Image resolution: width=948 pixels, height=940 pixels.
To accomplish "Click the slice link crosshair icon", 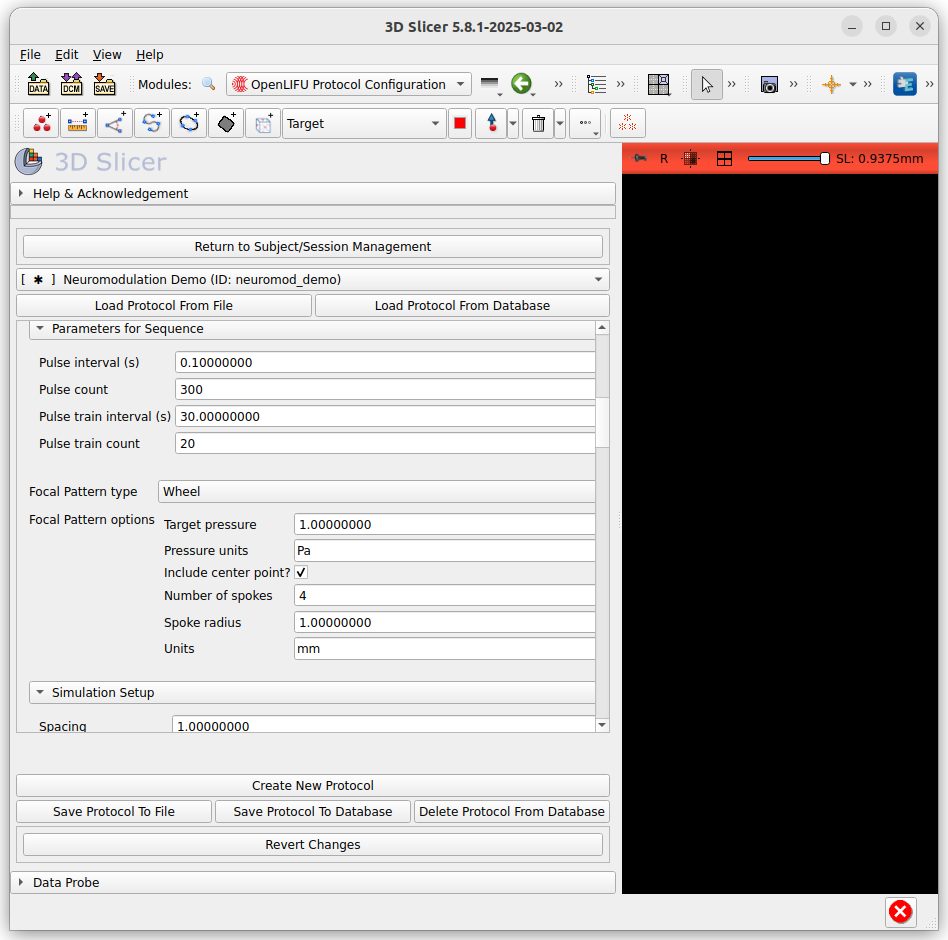I will pos(690,158).
